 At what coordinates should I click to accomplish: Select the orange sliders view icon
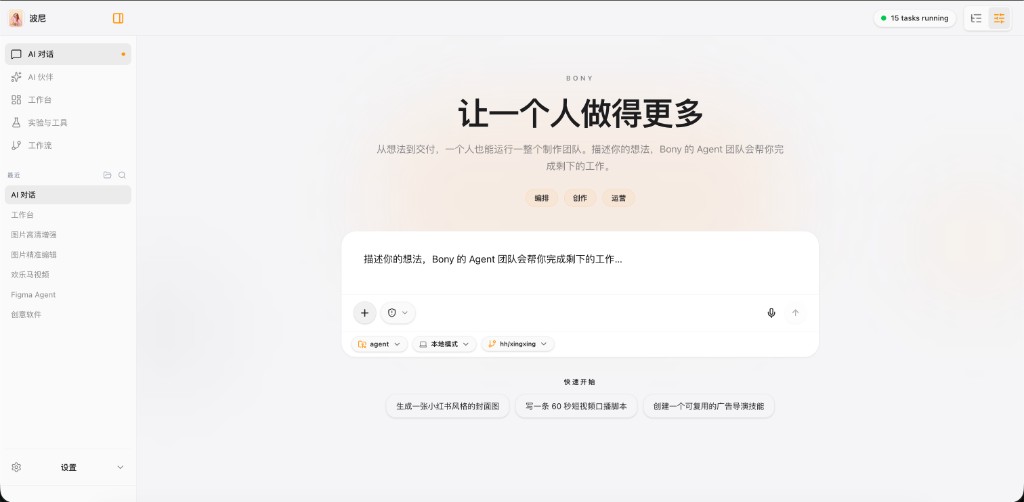pyautogui.click(x=999, y=18)
